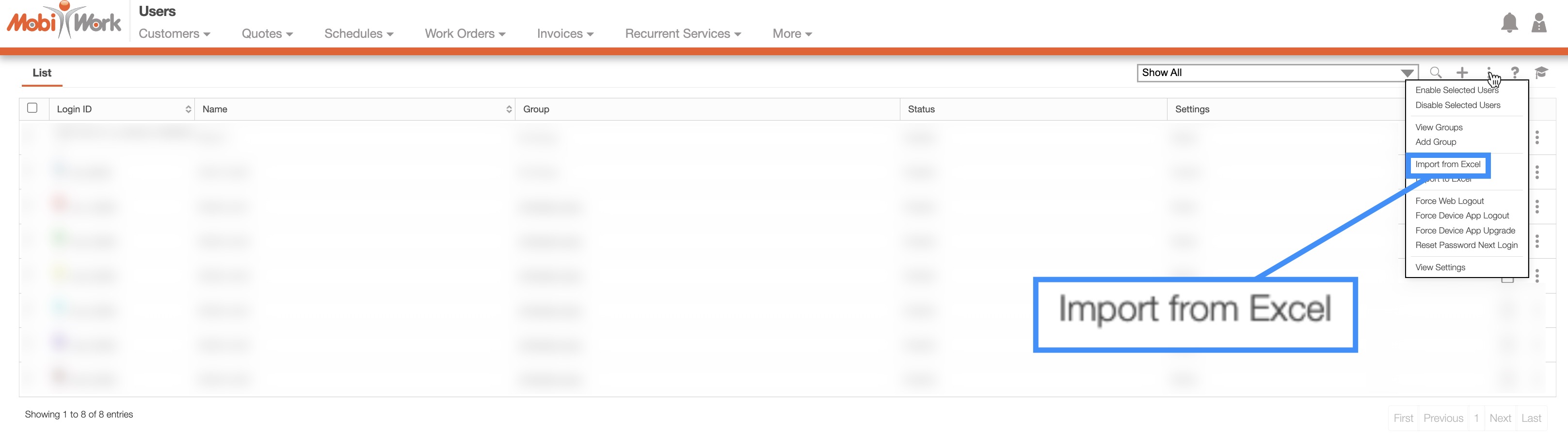Click the MobiWork logo
Image resolution: width=1568 pixels, height=433 pixels.
point(64,22)
